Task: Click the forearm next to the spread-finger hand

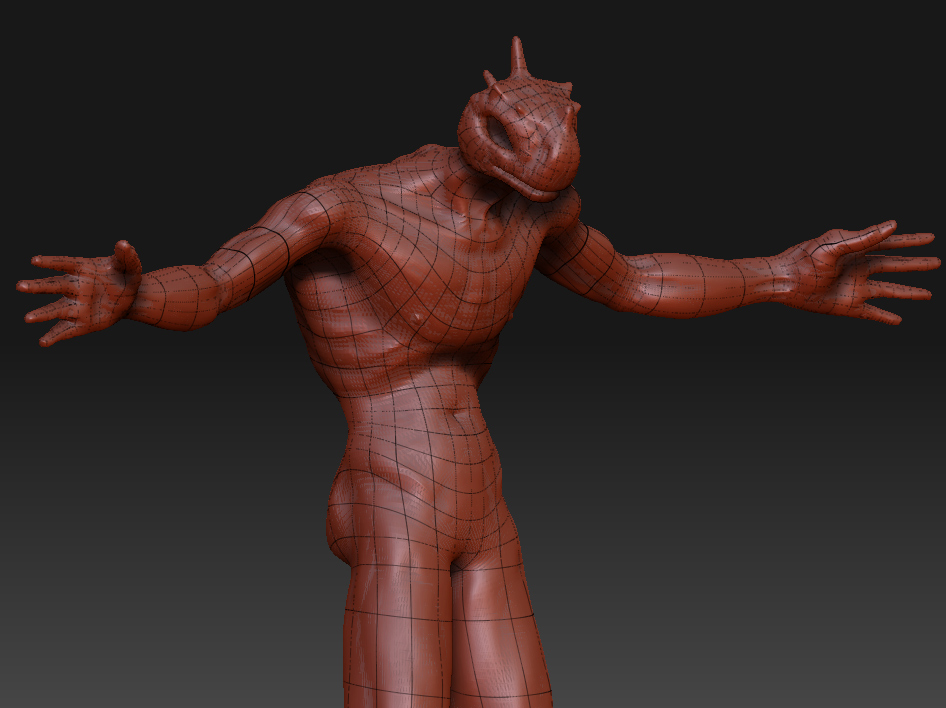Action: [x=720, y=285]
